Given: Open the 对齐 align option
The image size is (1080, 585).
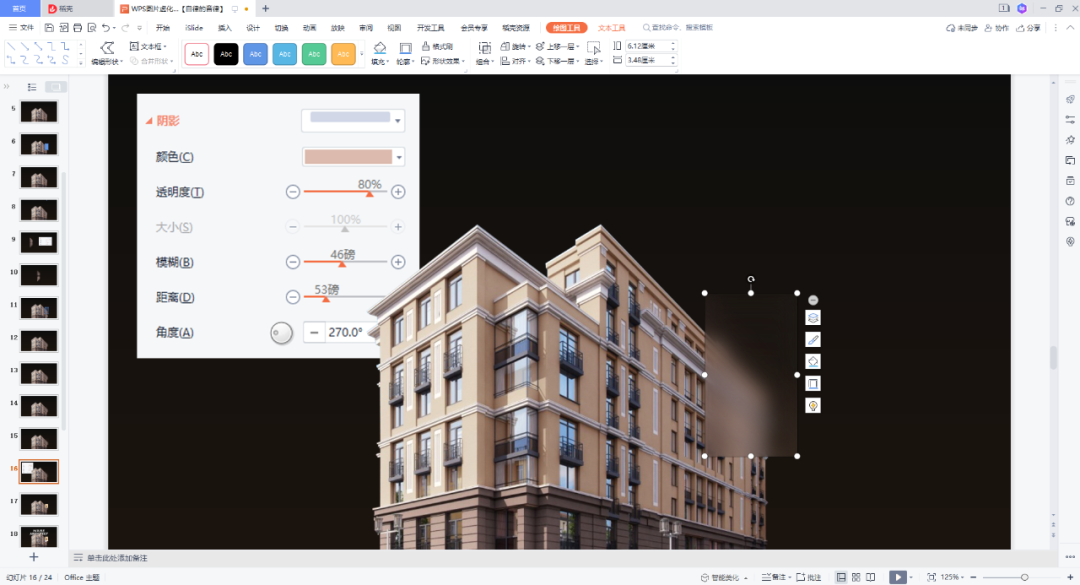Looking at the screenshot, I should 515,61.
